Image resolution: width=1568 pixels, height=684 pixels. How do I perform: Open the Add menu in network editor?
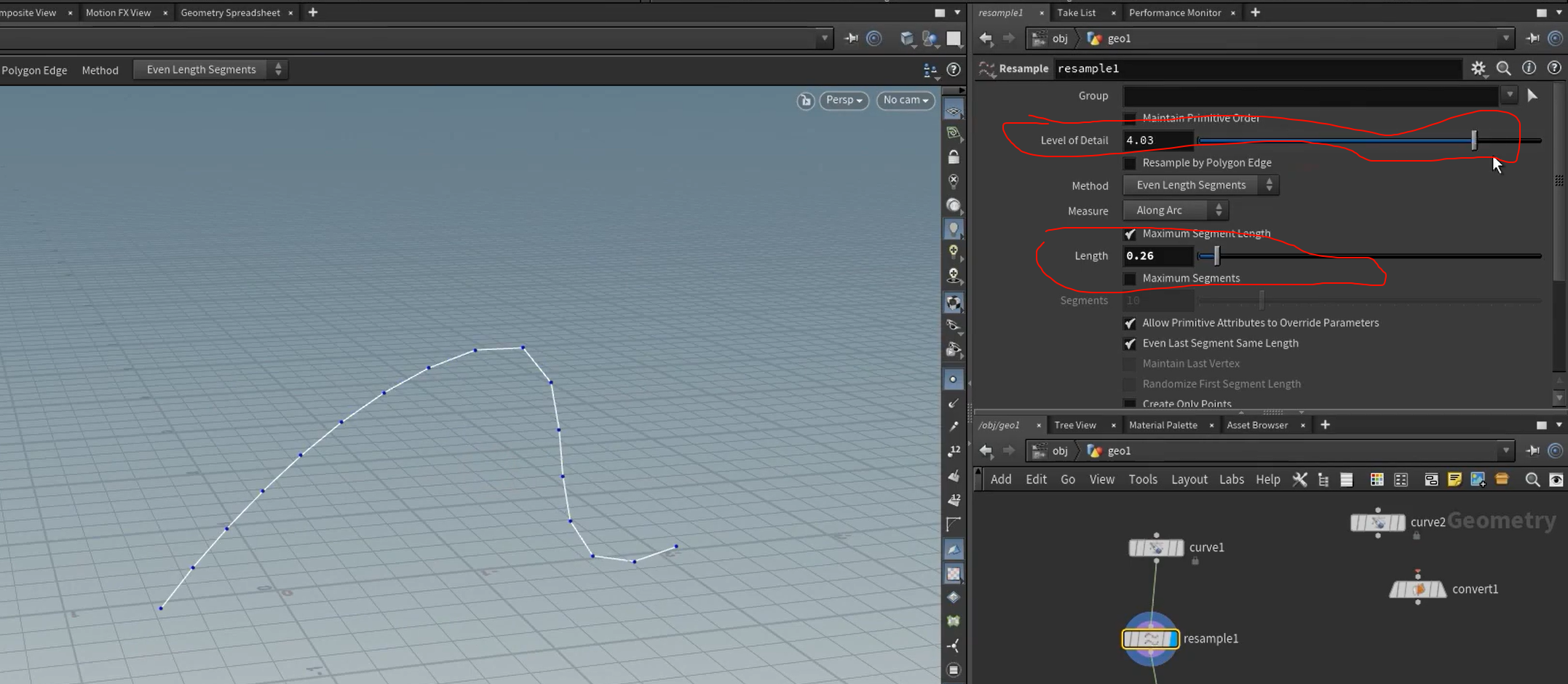click(1001, 480)
